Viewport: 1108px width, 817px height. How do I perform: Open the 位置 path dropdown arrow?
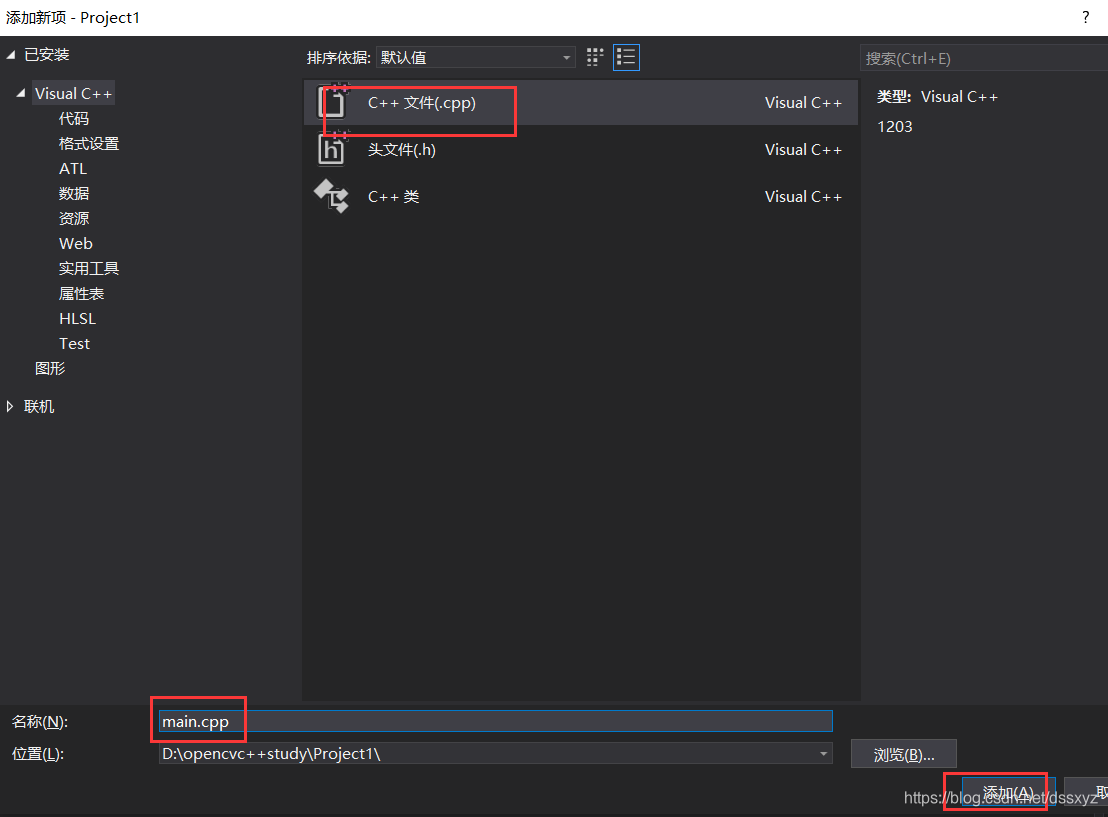coord(823,753)
